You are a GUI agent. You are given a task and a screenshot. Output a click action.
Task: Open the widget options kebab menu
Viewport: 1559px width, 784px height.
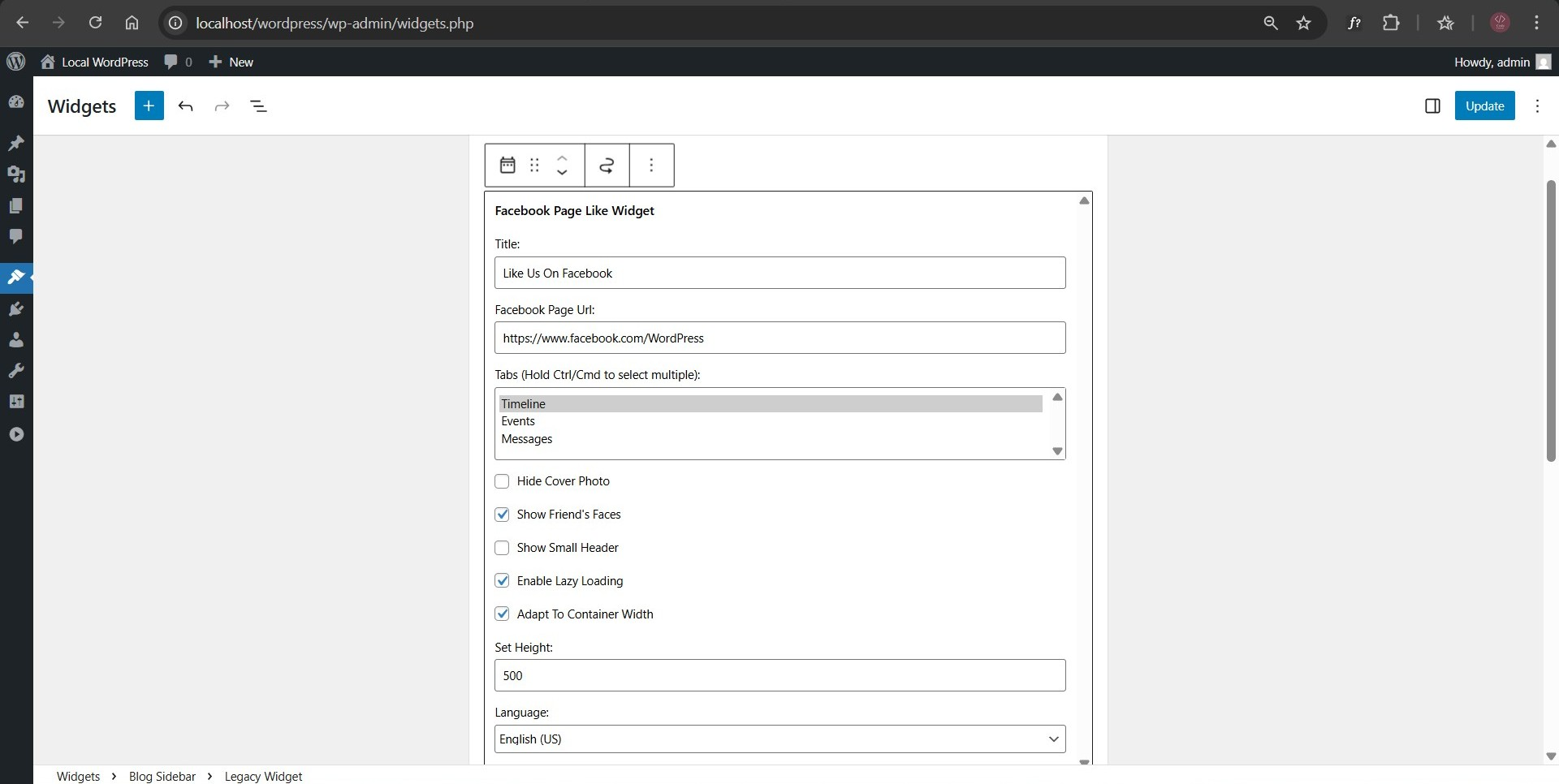click(x=651, y=165)
